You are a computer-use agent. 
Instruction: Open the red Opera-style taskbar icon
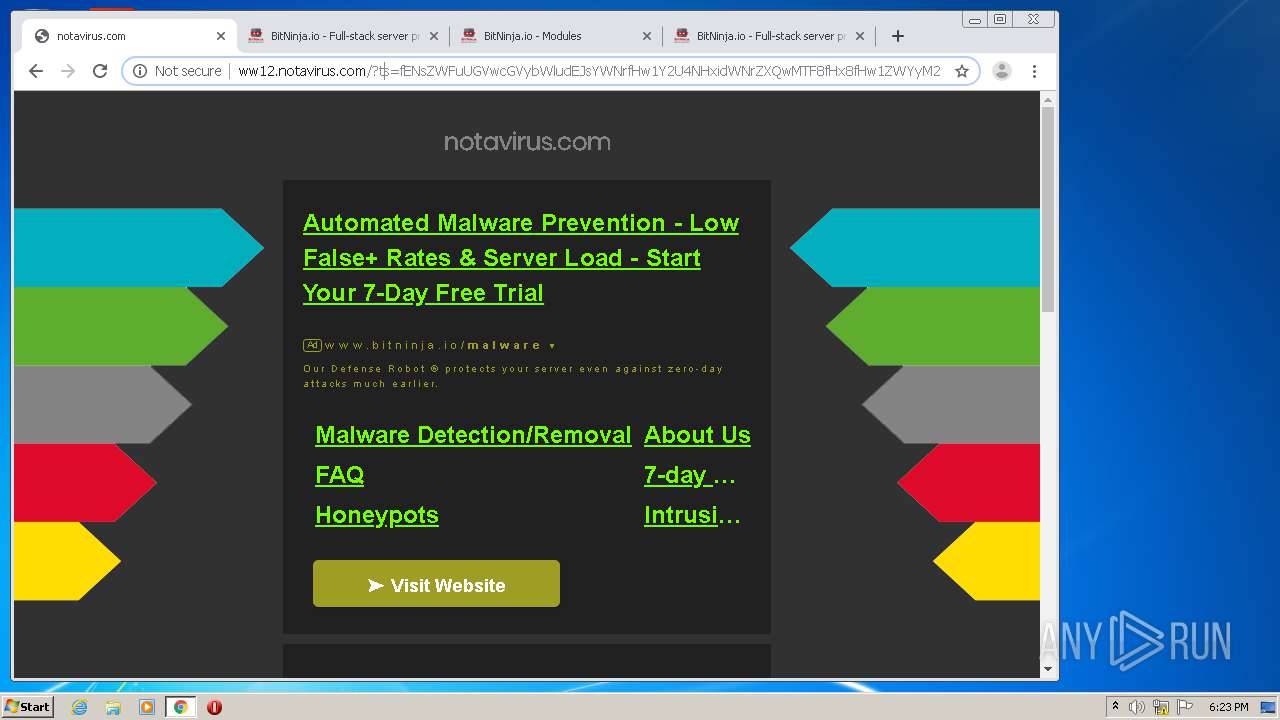click(x=214, y=707)
